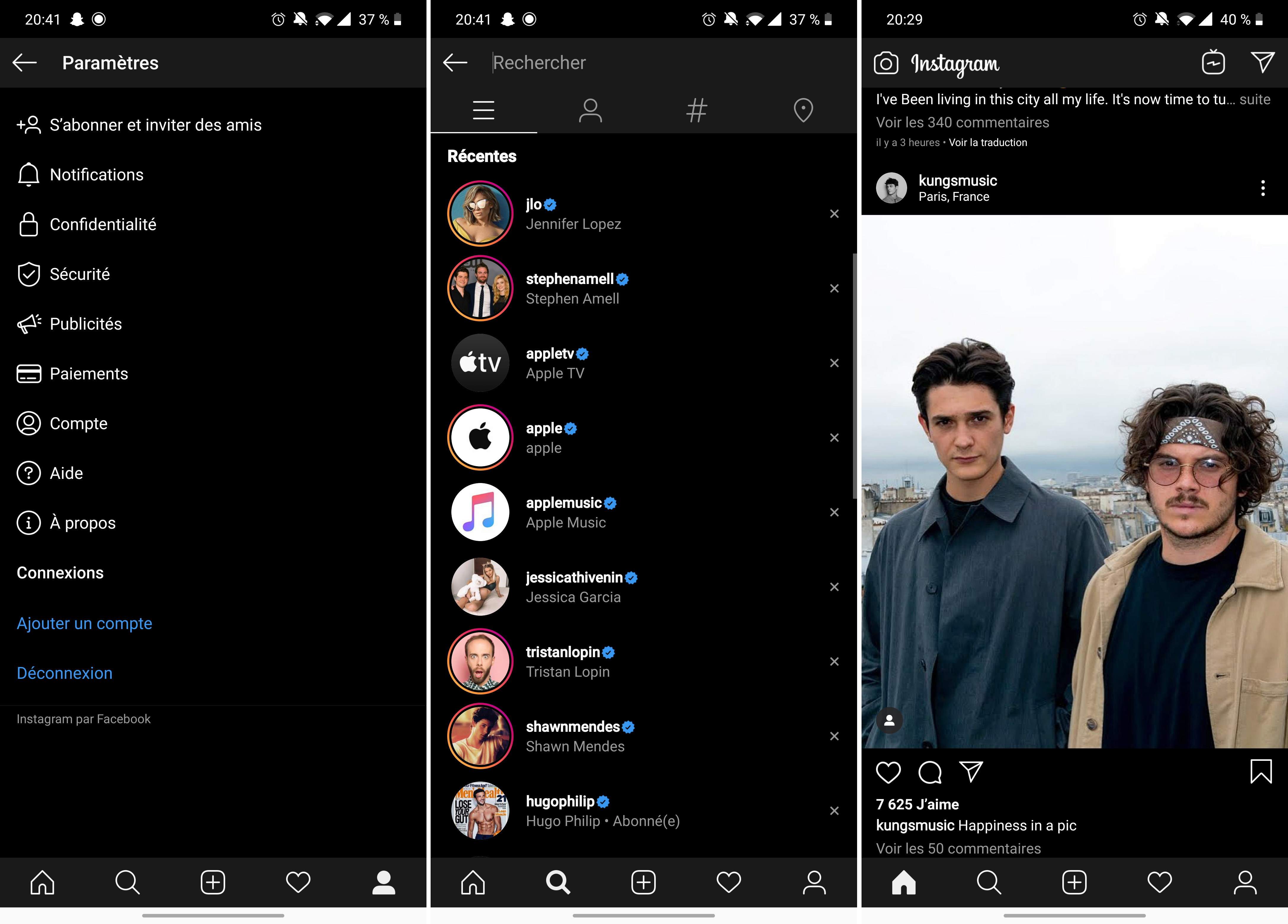Open the three-dot menu on kungsmusic post
Image resolution: width=1288 pixels, height=924 pixels.
click(x=1263, y=188)
